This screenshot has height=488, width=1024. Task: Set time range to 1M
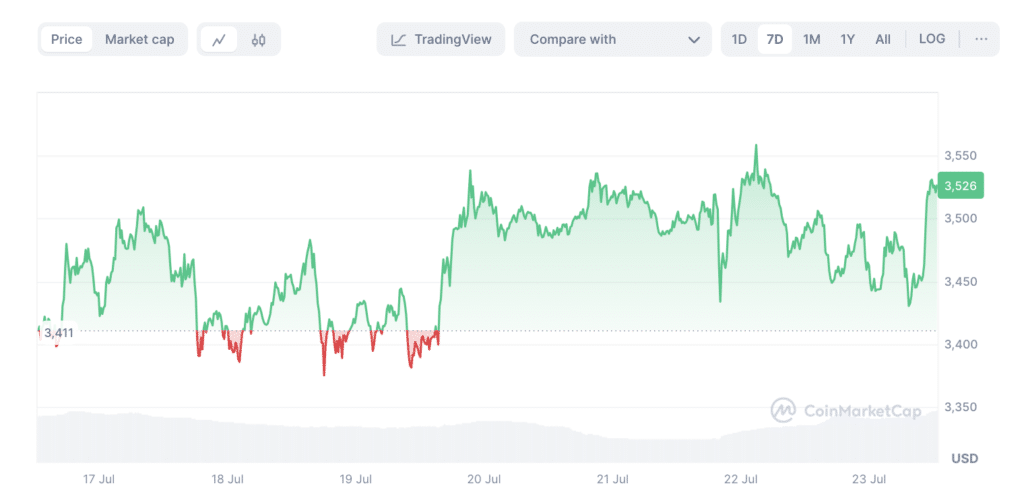click(812, 40)
